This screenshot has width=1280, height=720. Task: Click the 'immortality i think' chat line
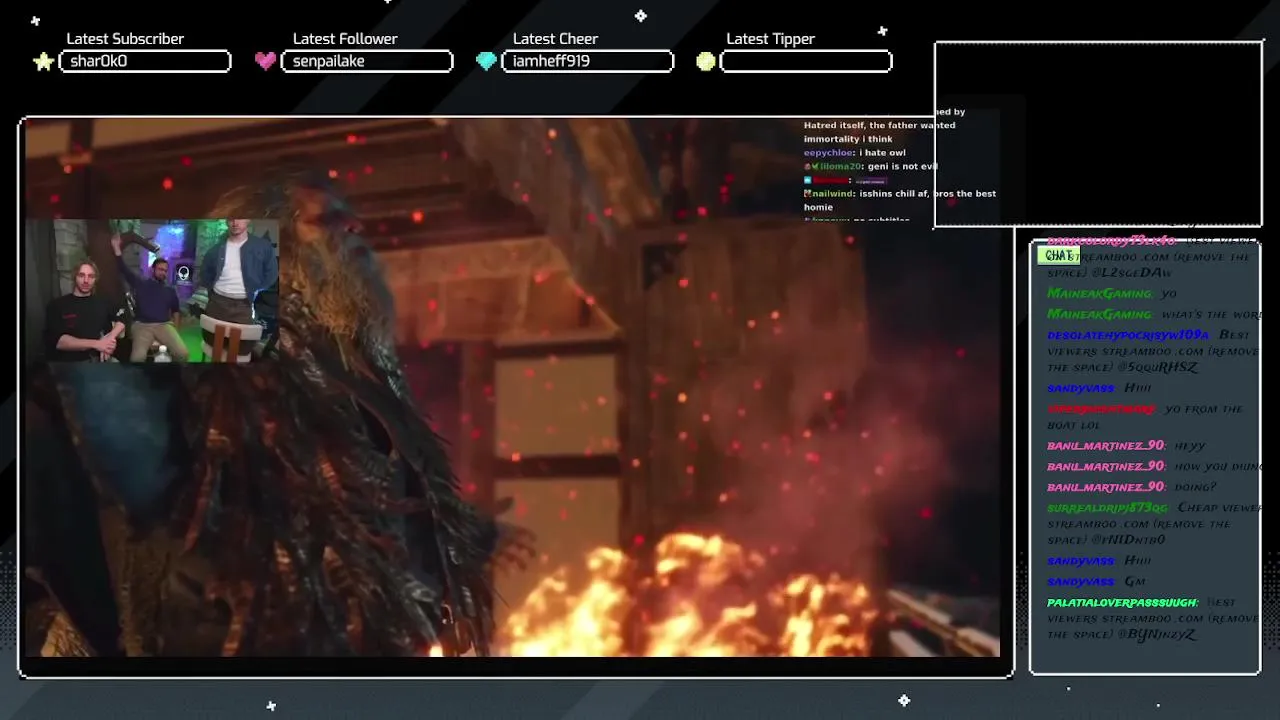(848, 139)
